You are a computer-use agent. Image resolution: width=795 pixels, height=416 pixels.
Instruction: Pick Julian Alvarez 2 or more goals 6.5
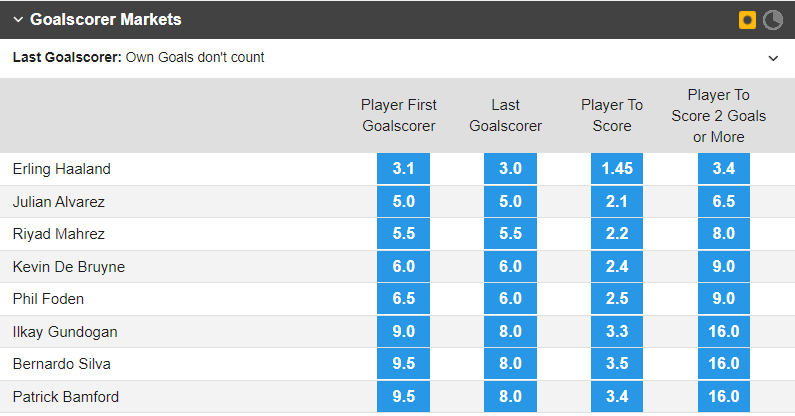click(x=724, y=201)
